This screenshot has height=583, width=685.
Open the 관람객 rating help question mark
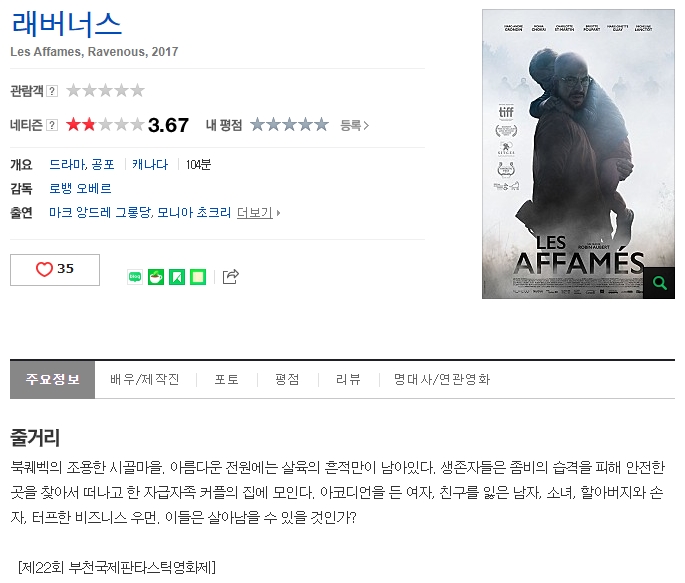52,91
